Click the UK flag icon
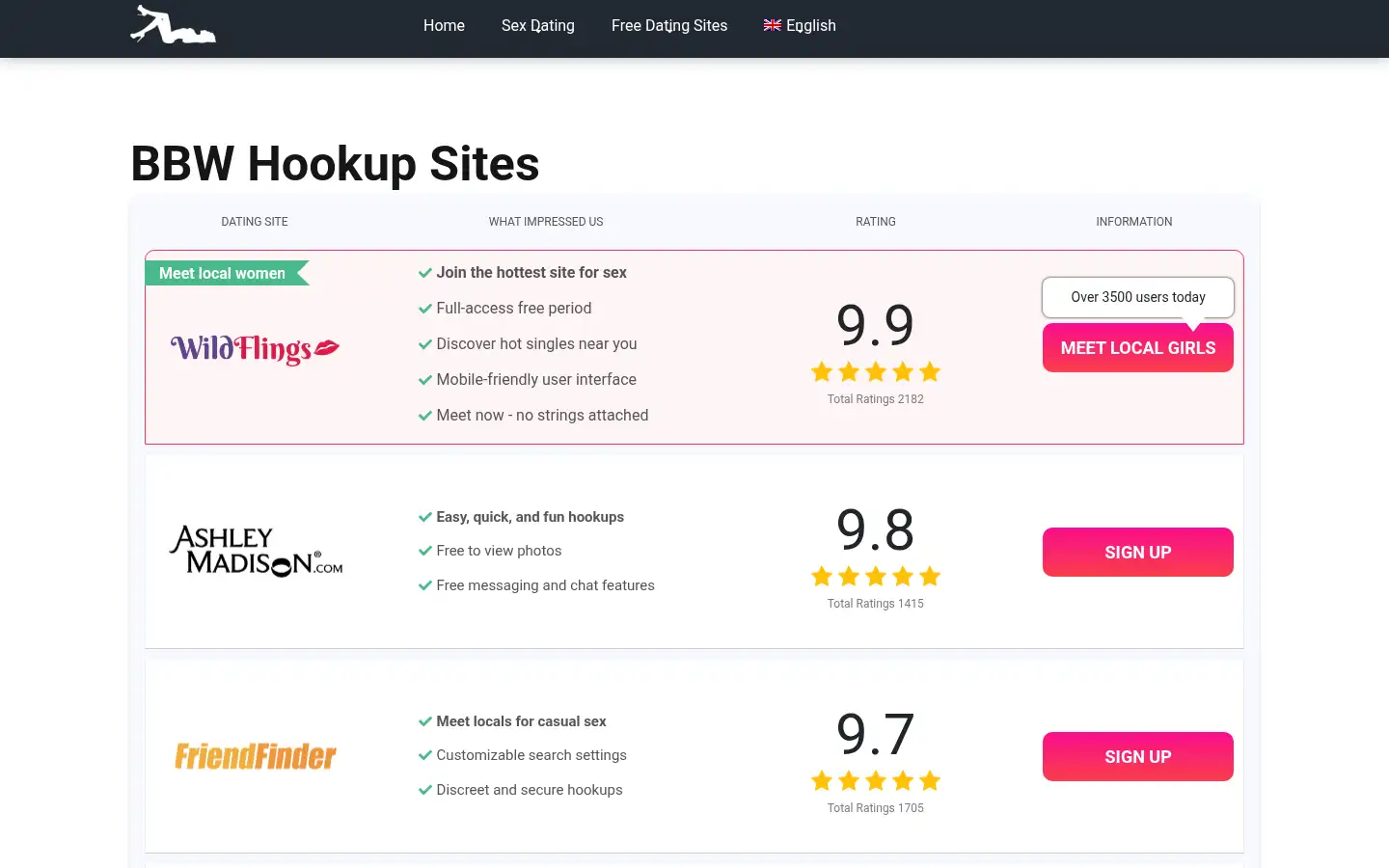This screenshot has width=1389, height=868. point(773,25)
